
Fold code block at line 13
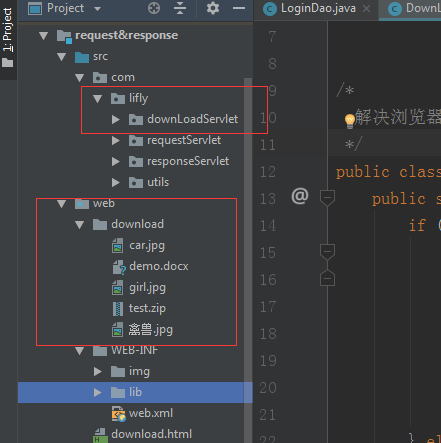coord(327,198)
